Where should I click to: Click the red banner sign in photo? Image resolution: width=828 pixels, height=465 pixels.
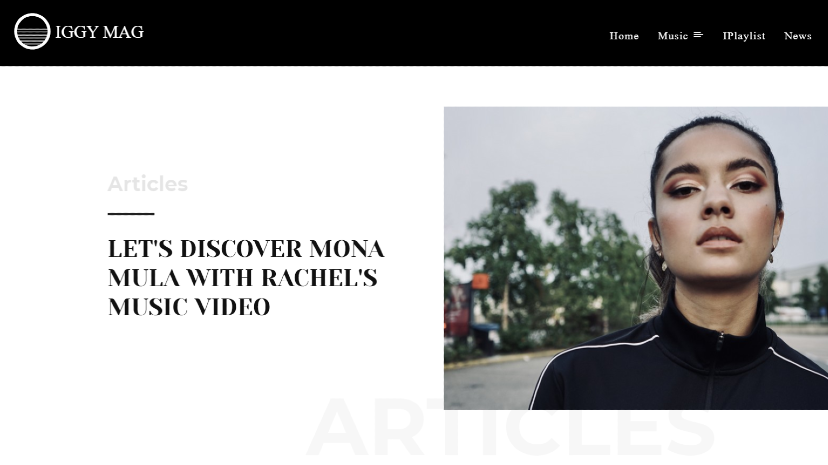(x=457, y=310)
